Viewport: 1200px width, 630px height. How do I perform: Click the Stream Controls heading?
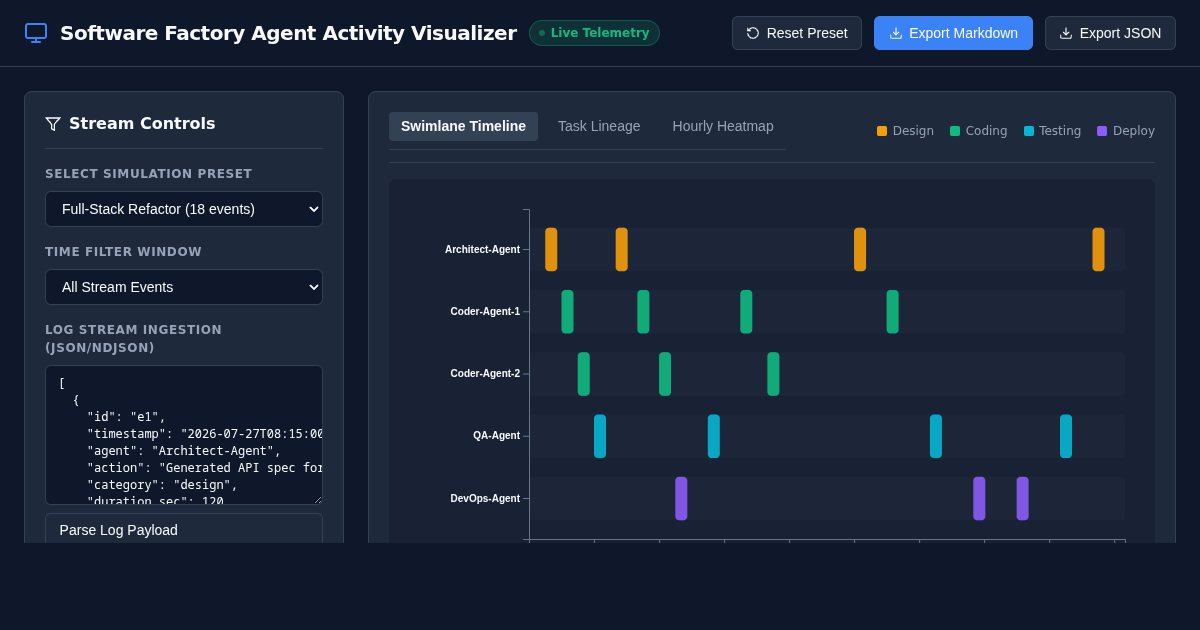pyautogui.click(x=142, y=124)
